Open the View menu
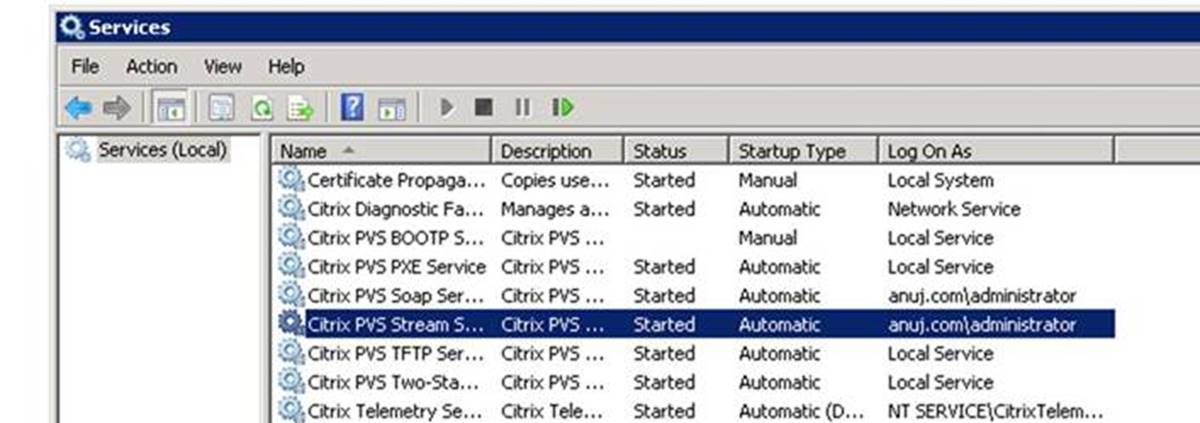The image size is (1200, 423). click(x=223, y=67)
